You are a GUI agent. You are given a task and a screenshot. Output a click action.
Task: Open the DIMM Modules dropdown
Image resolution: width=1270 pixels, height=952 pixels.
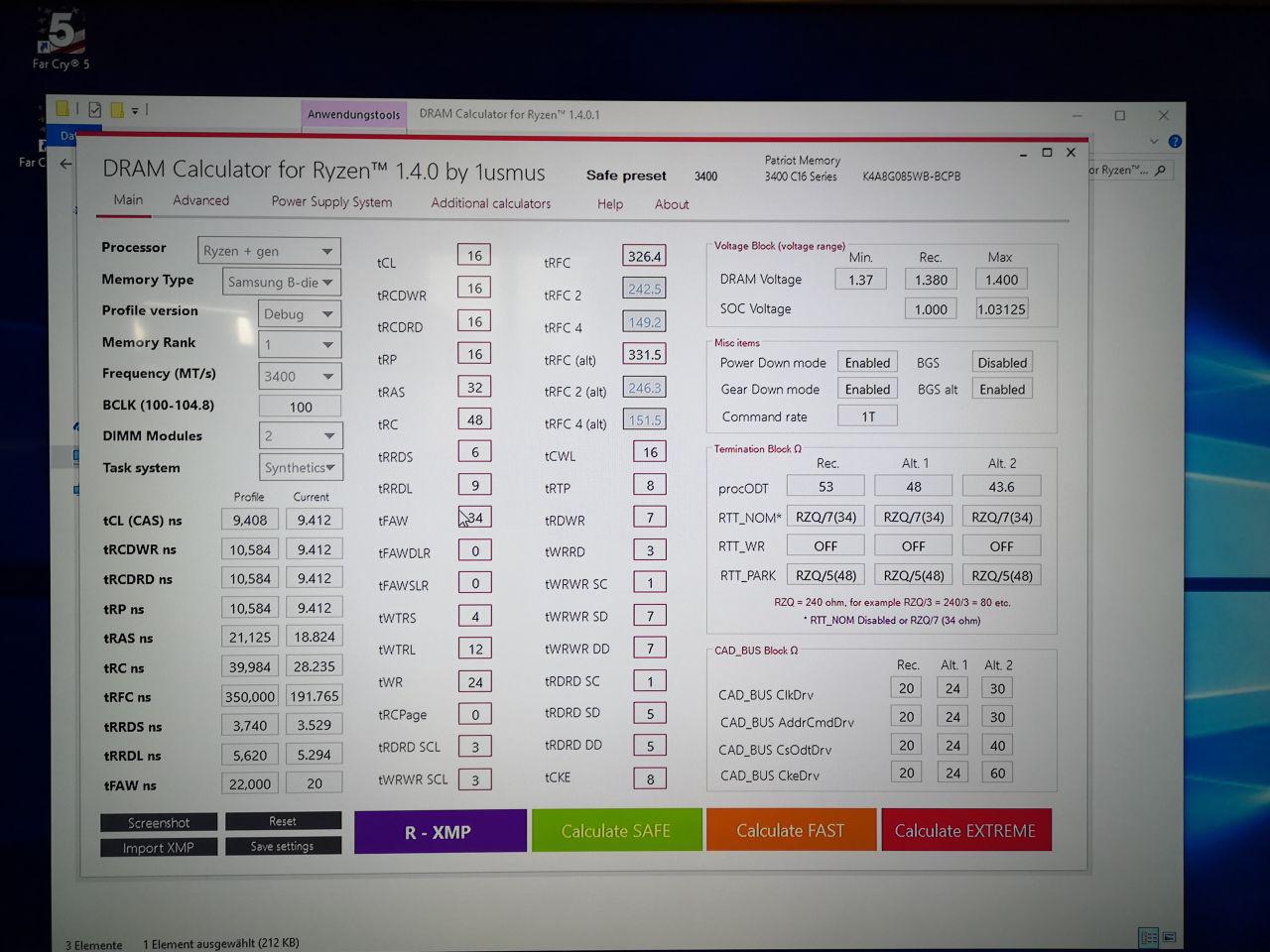(301, 435)
